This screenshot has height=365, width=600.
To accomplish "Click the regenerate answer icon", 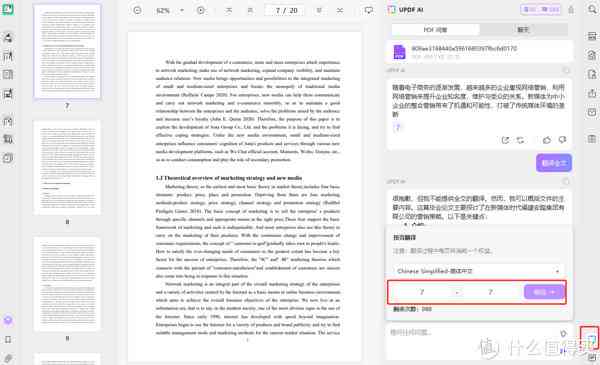I will click(521, 140).
